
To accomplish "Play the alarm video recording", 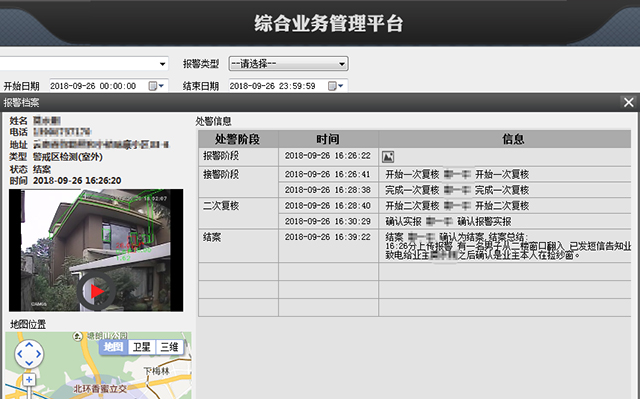I will point(96,291).
